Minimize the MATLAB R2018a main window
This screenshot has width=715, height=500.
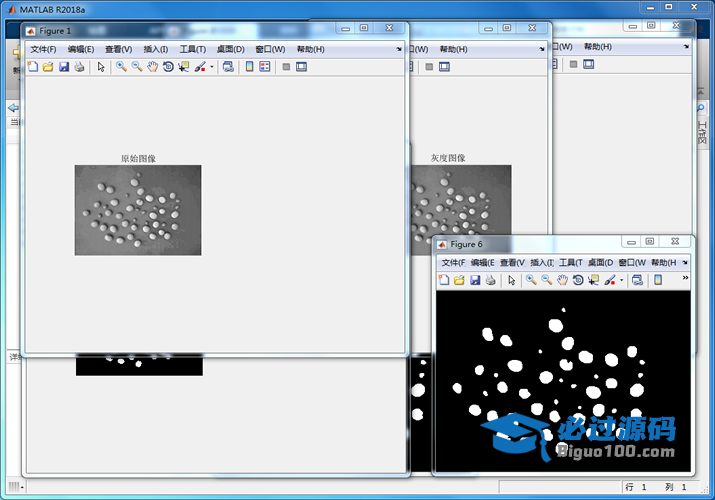point(650,7)
